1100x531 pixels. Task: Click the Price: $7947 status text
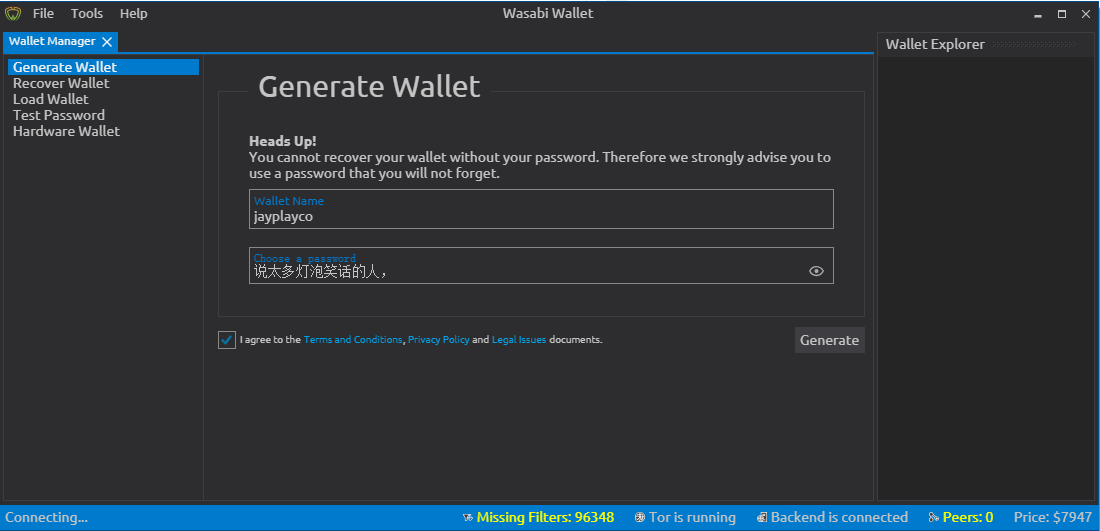coord(1053,518)
